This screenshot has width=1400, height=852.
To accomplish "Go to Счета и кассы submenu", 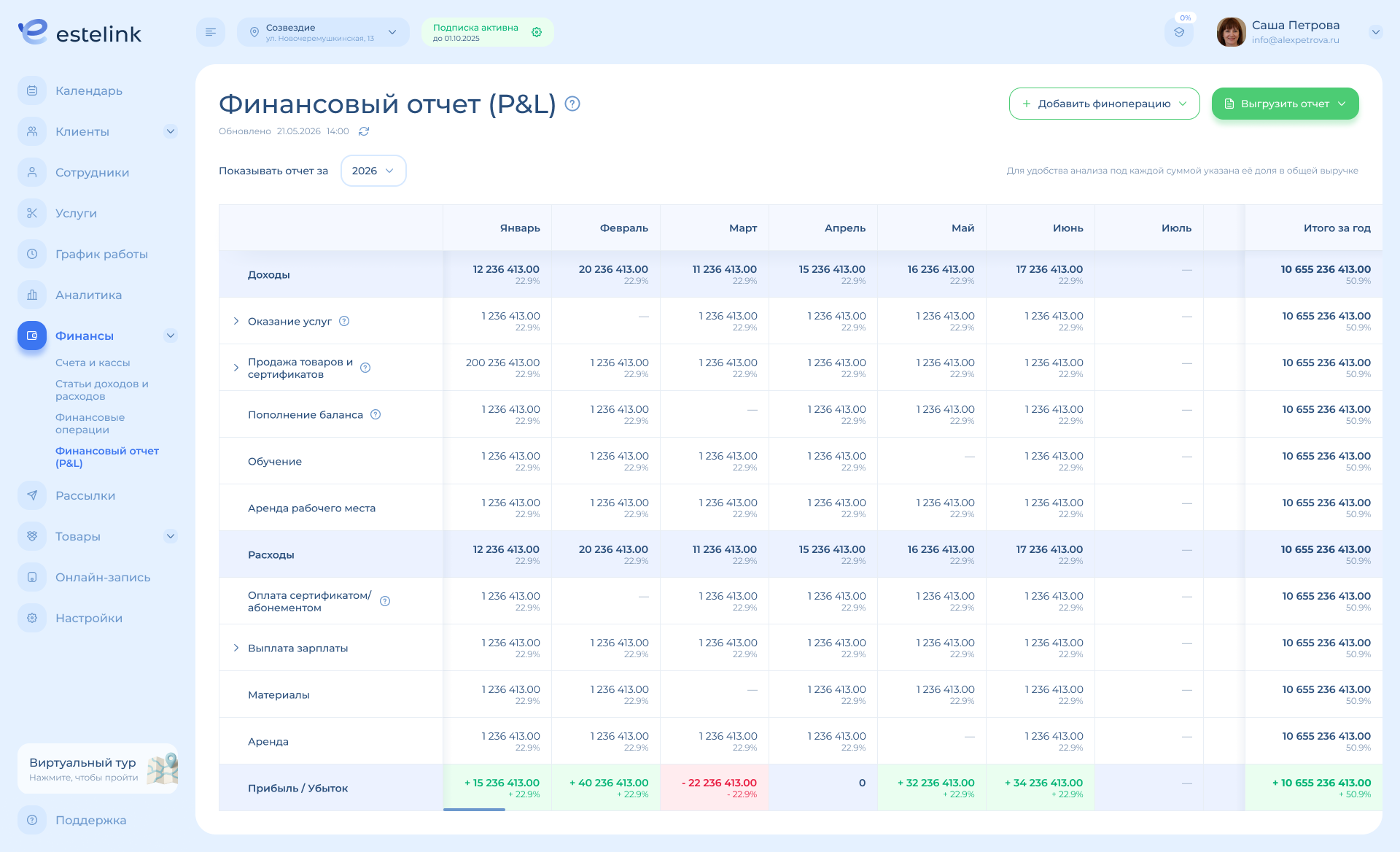I will (x=93, y=363).
